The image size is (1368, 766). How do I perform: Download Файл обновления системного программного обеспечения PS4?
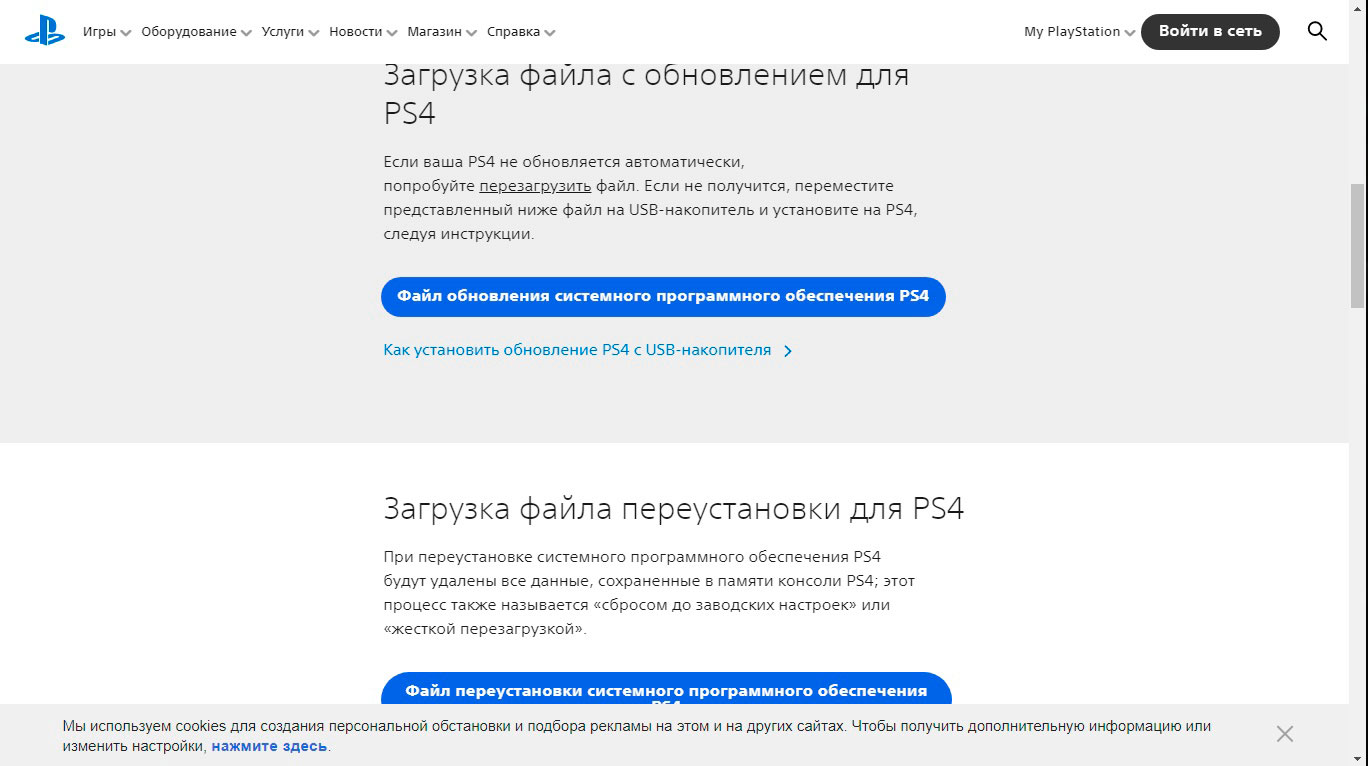click(x=663, y=297)
